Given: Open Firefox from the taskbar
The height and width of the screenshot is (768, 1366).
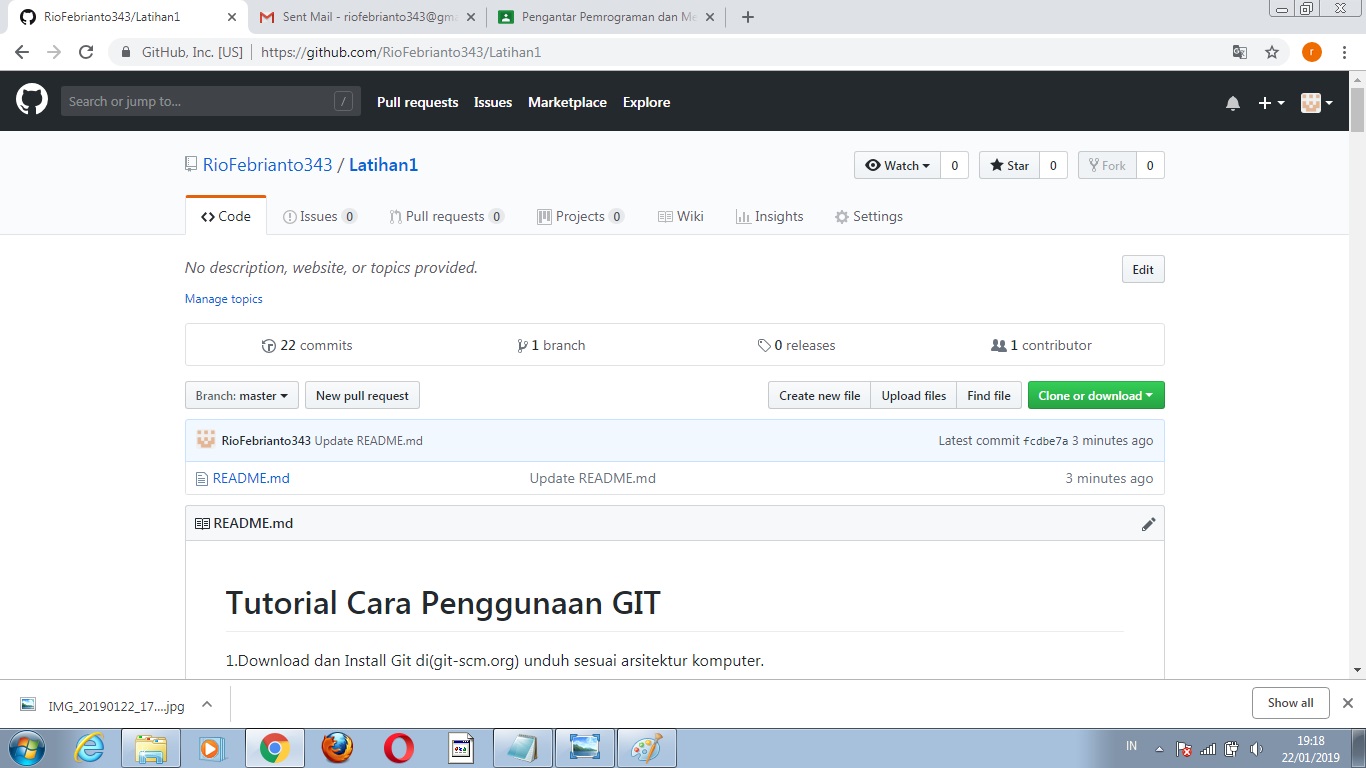Looking at the screenshot, I should pyautogui.click(x=337, y=748).
